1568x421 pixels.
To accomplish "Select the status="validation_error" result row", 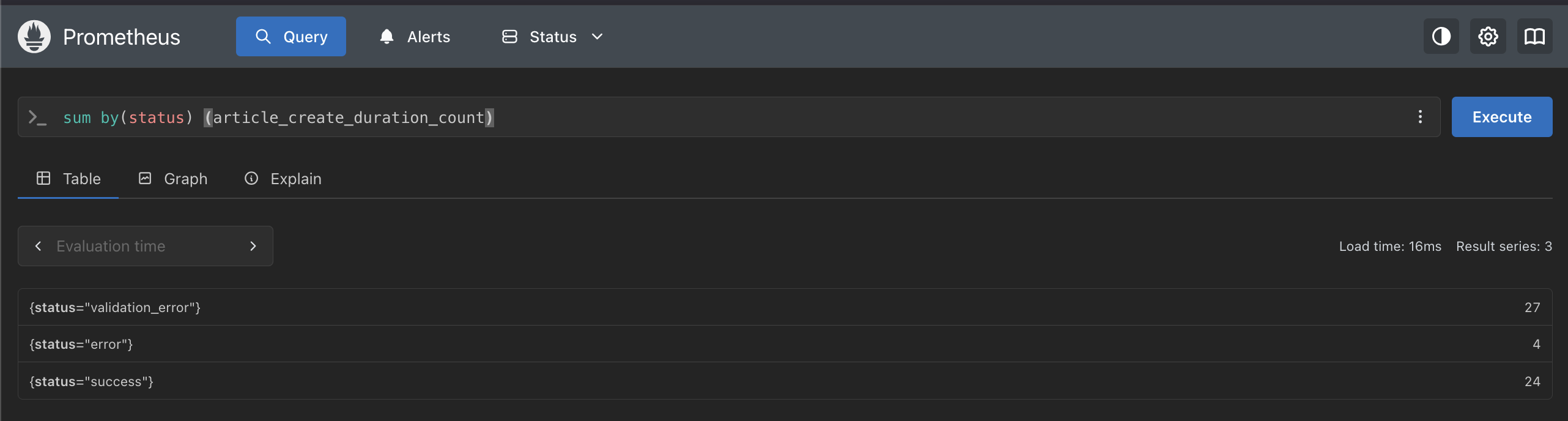I will tap(784, 307).
